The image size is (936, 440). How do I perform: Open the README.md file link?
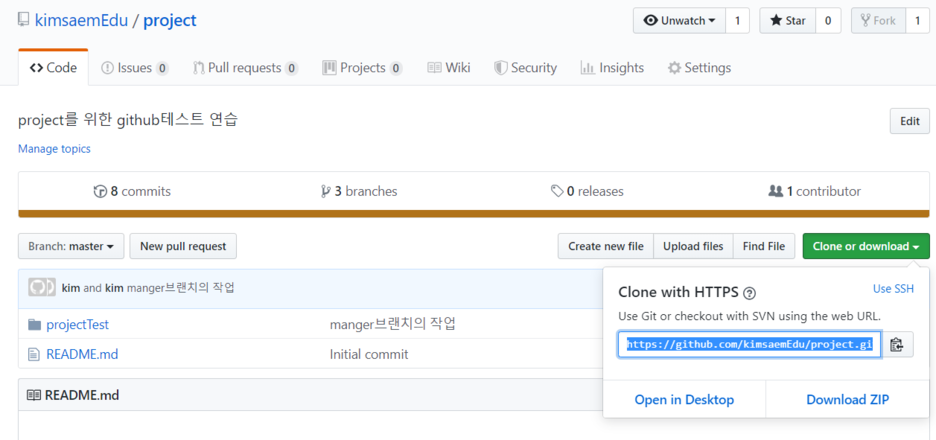pos(82,355)
